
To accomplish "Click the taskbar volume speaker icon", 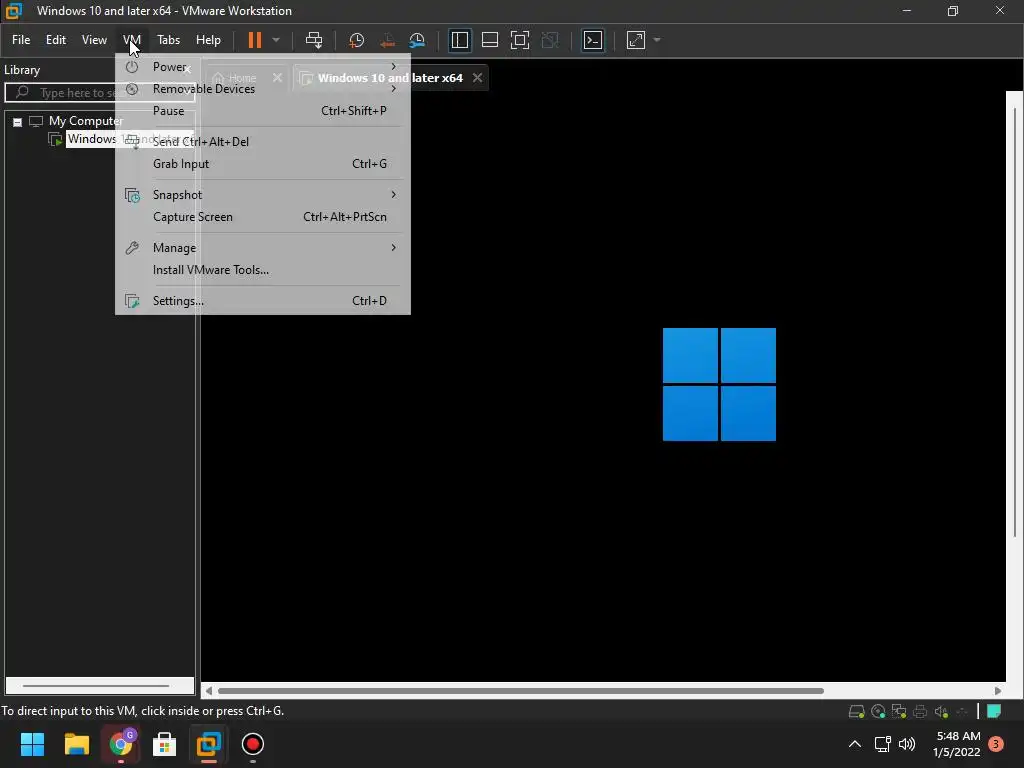I will pyautogui.click(x=907, y=744).
